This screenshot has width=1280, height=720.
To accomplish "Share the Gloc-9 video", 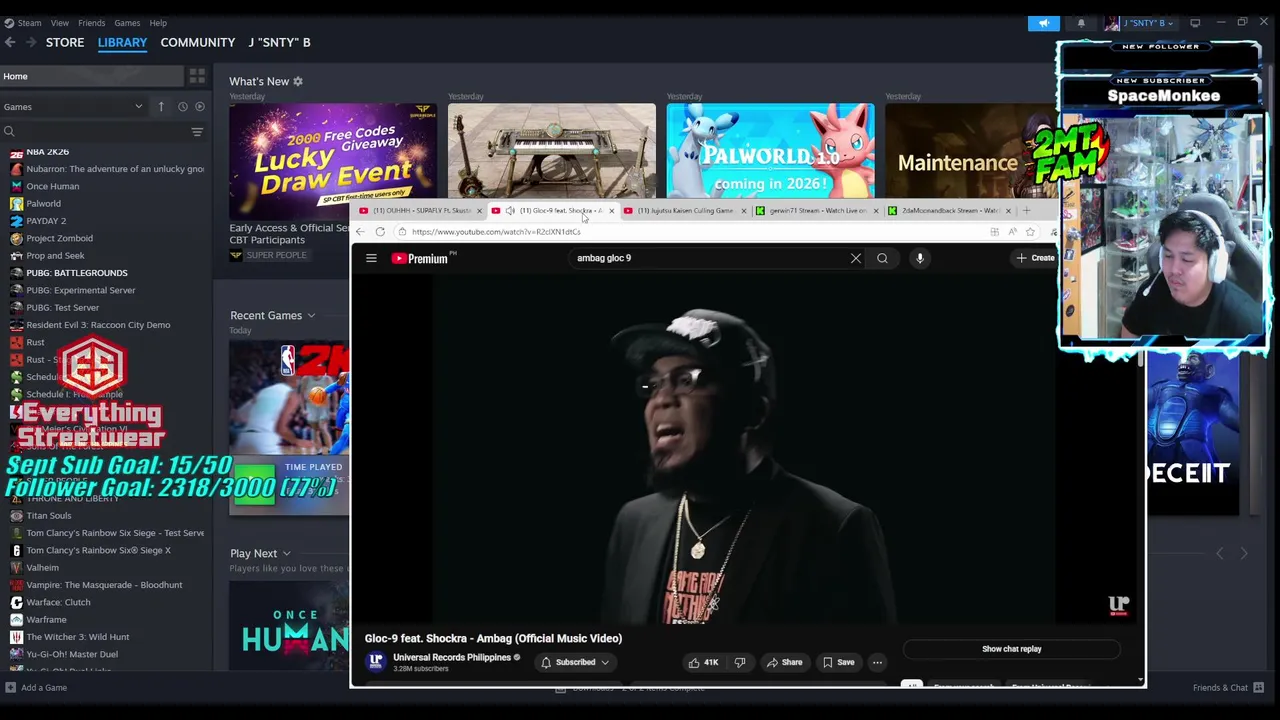I will pyautogui.click(x=784, y=662).
